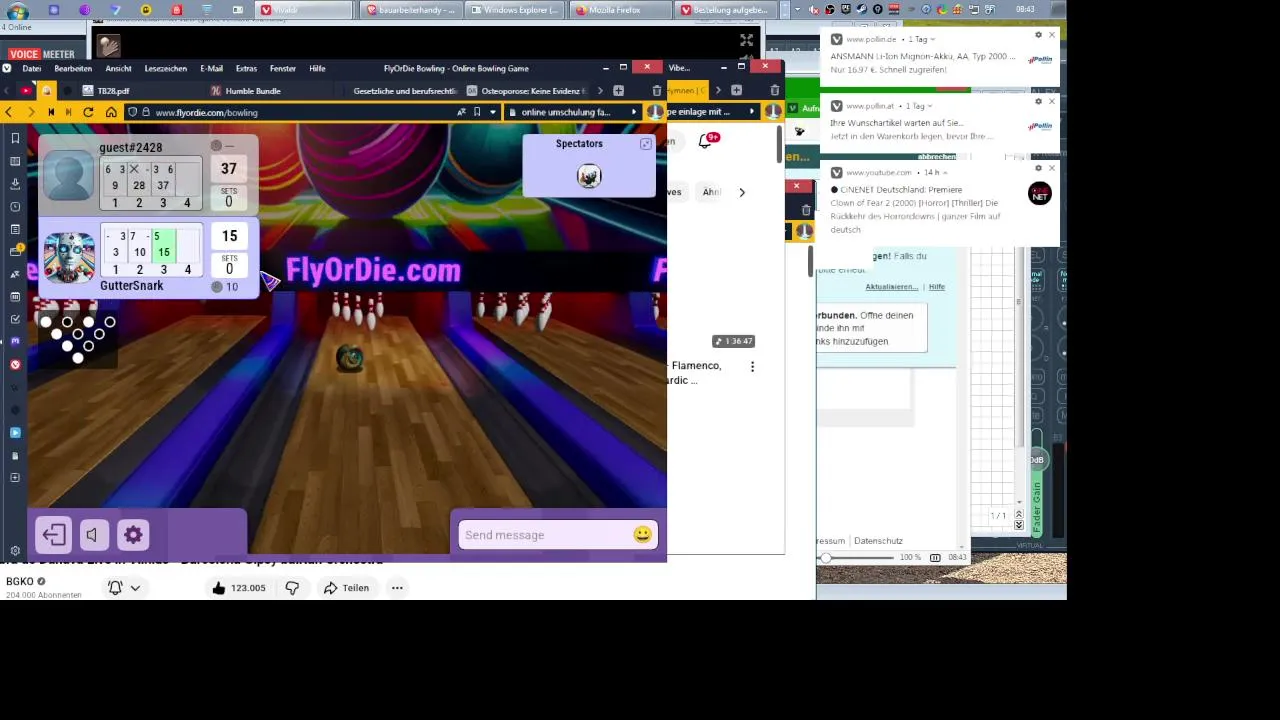Open the CINENET Clown of Fear notification
Image resolution: width=1280 pixels, height=720 pixels.
(940, 205)
